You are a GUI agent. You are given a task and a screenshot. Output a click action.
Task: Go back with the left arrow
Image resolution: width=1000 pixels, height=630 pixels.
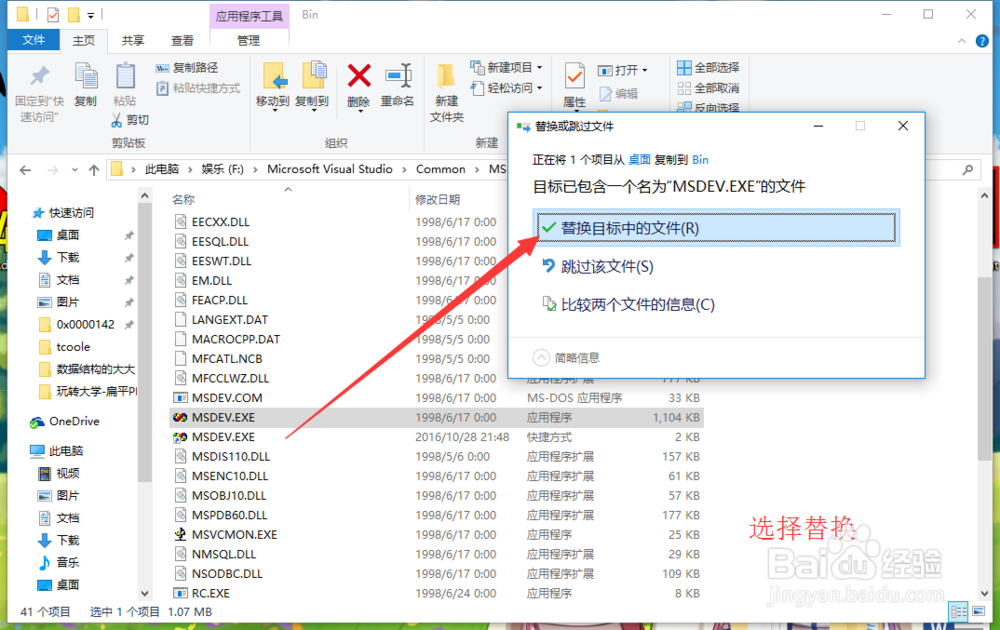point(25,170)
